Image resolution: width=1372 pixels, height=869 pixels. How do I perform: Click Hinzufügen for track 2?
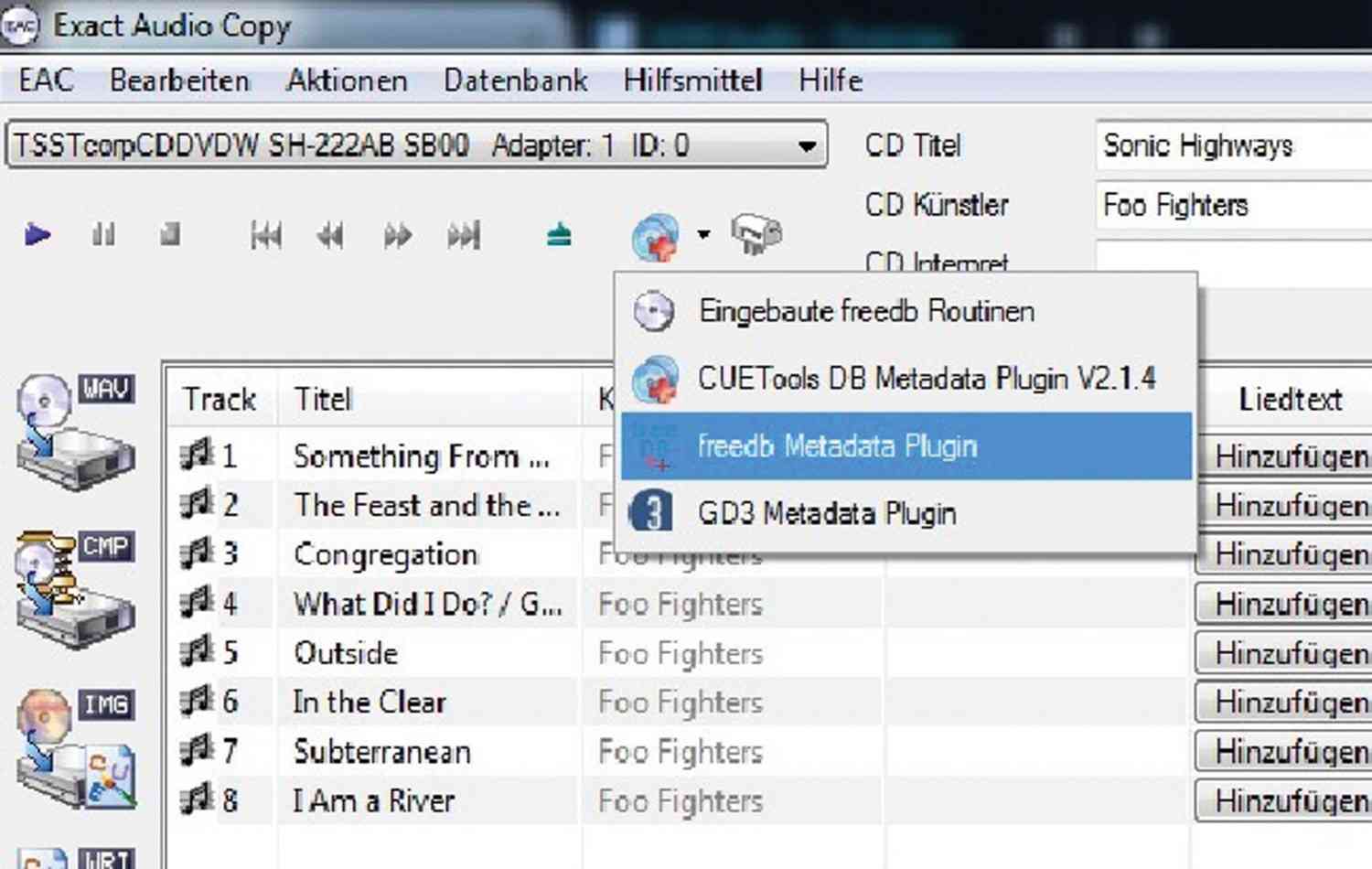click(x=1284, y=505)
